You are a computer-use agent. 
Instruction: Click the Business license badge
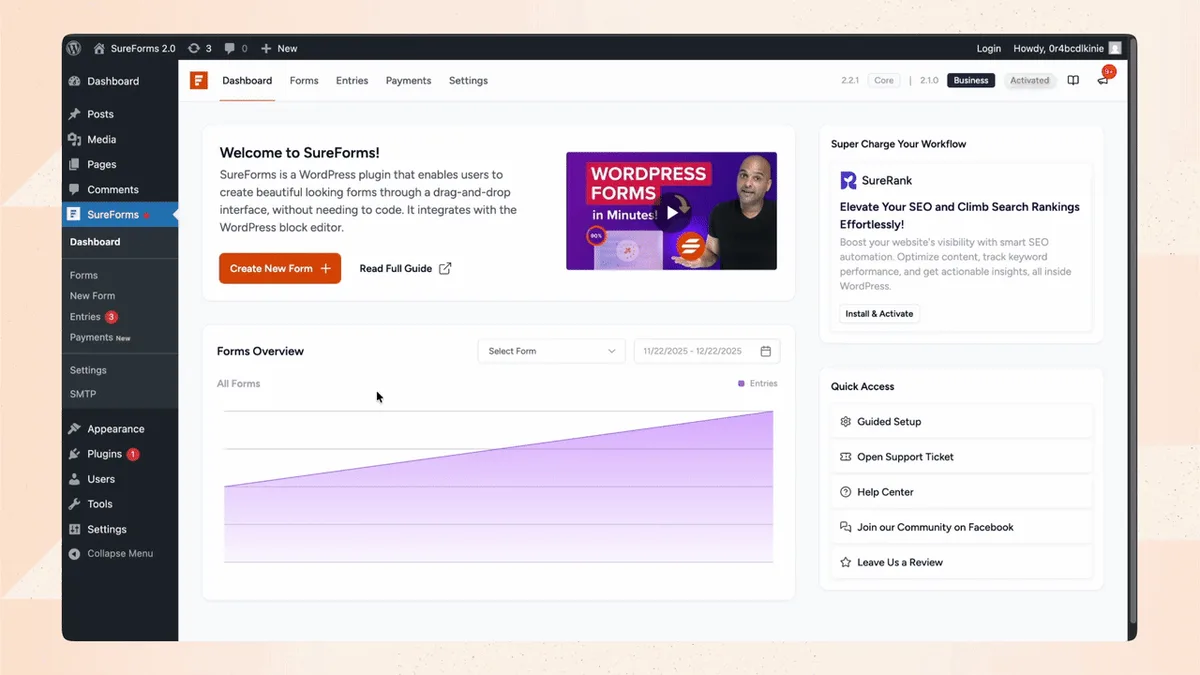coord(971,80)
